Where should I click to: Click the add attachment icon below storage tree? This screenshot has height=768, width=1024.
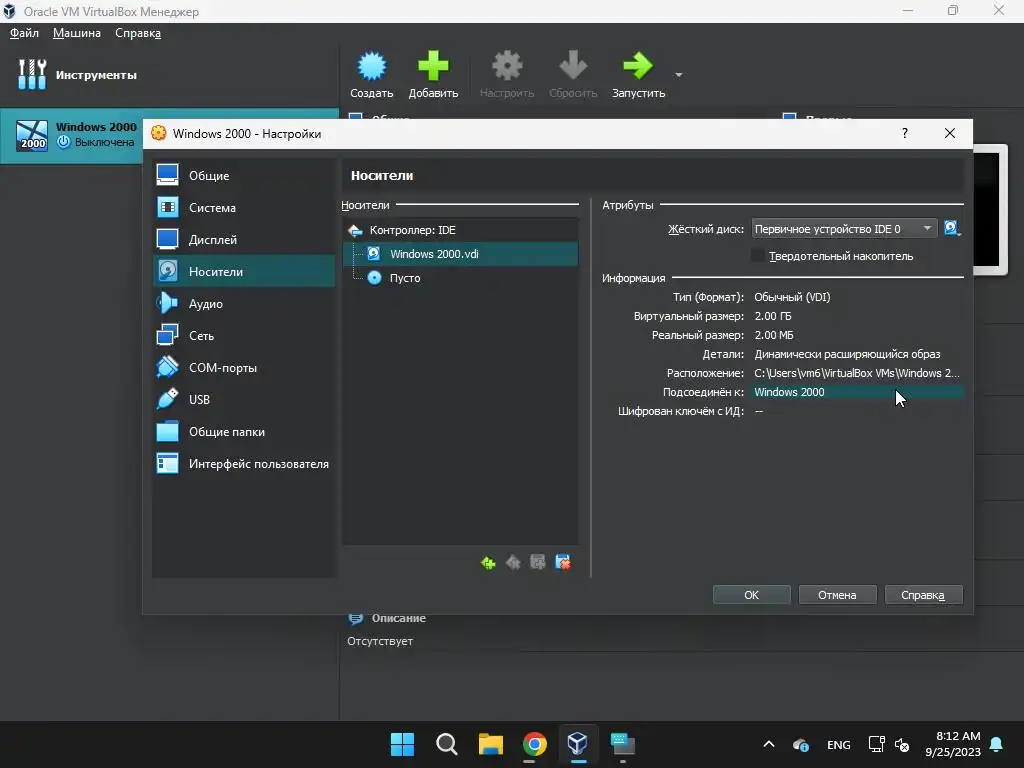point(538,562)
